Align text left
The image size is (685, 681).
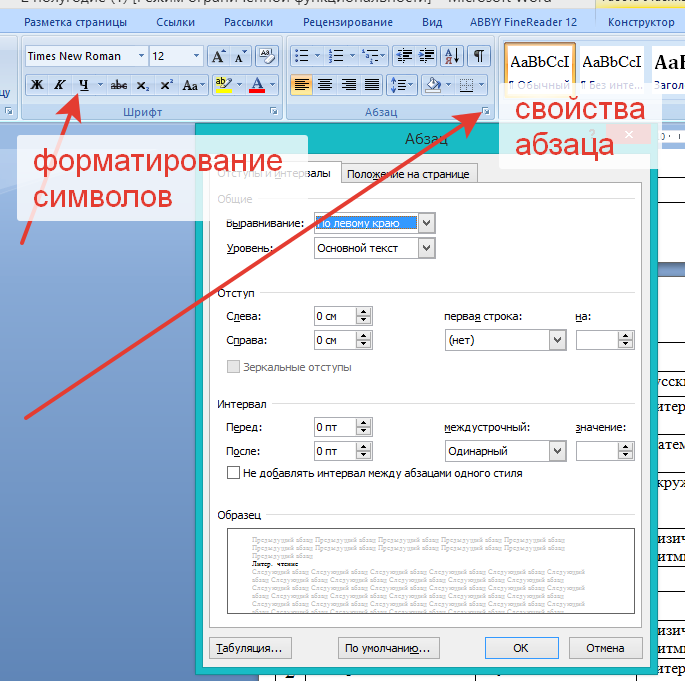301,85
